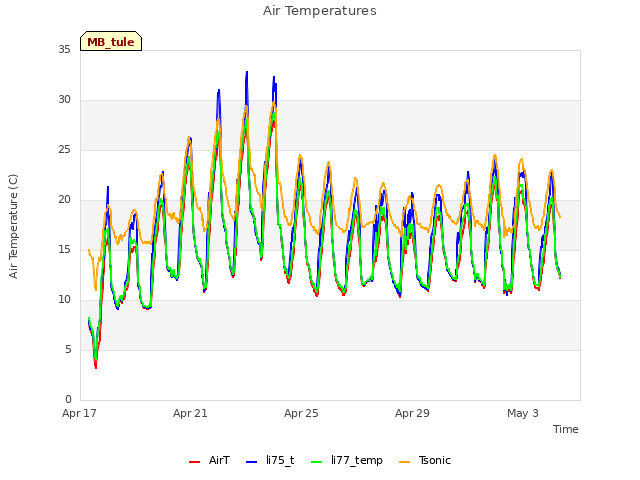This screenshot has height=480, width=640.
Task: Click the orange Tsonic legend color marker
Action: pyautogui.click(x=404, y=462)
